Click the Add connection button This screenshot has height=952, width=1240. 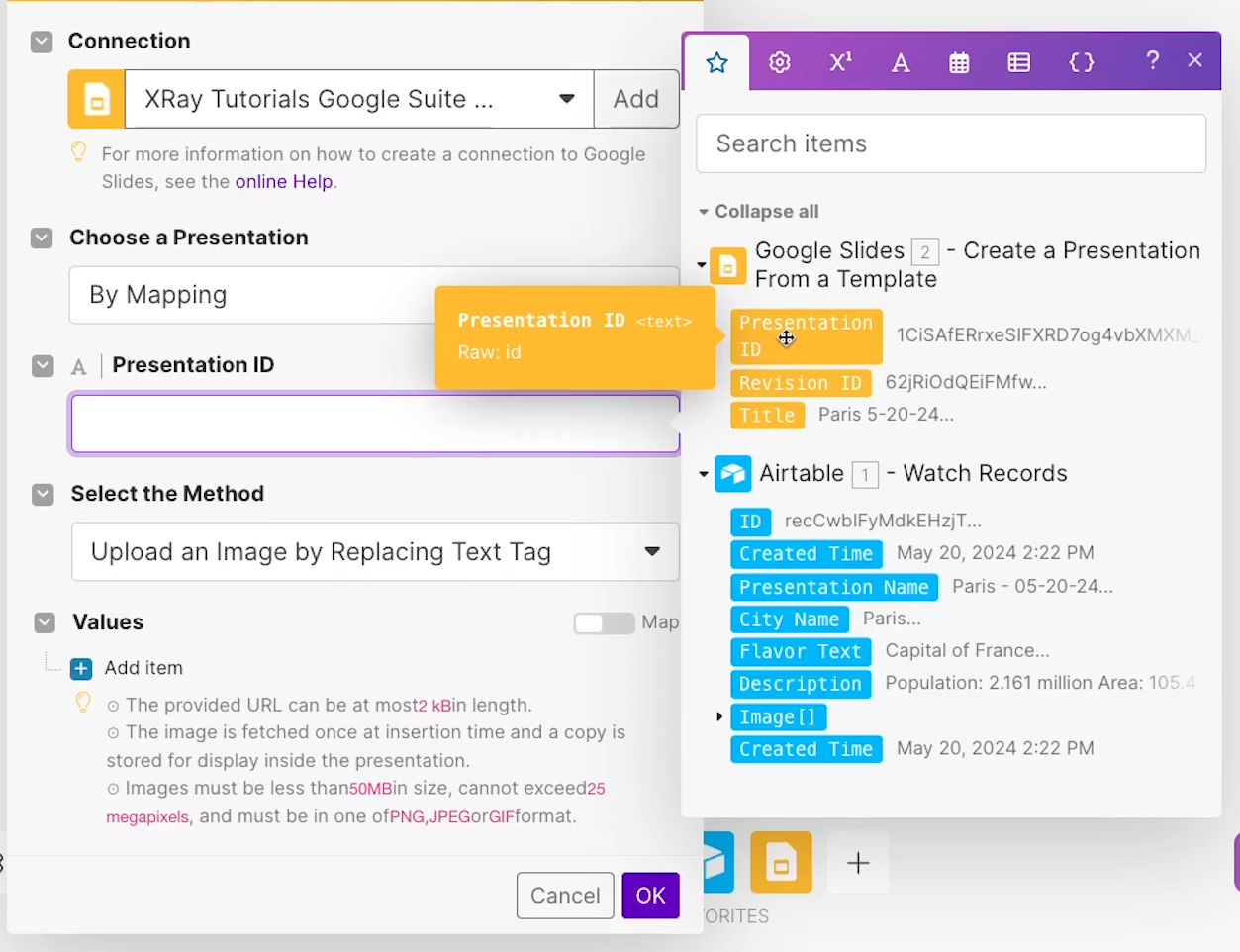[x=636, y=99]
